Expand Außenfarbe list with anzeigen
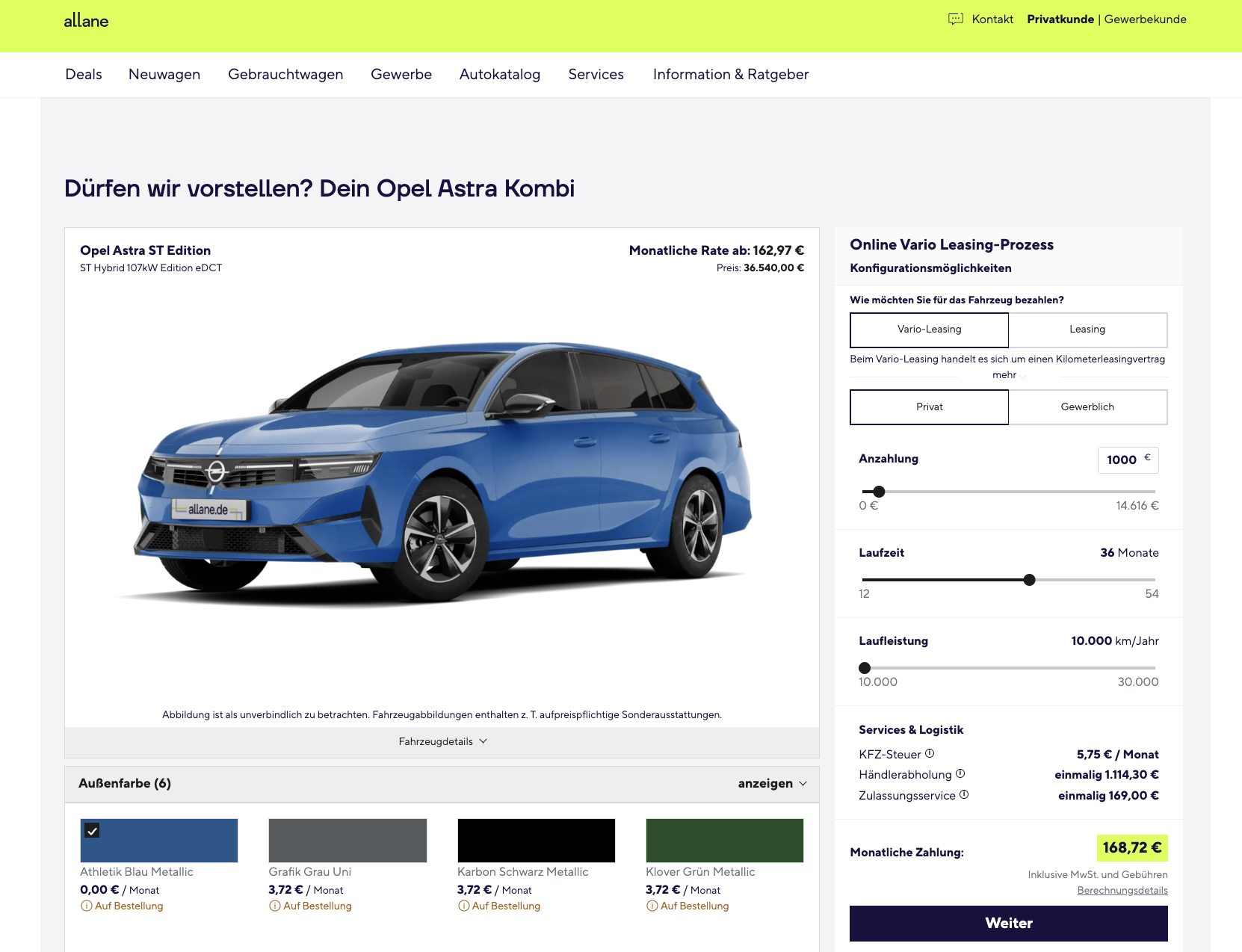 click(x=772, y=784)
